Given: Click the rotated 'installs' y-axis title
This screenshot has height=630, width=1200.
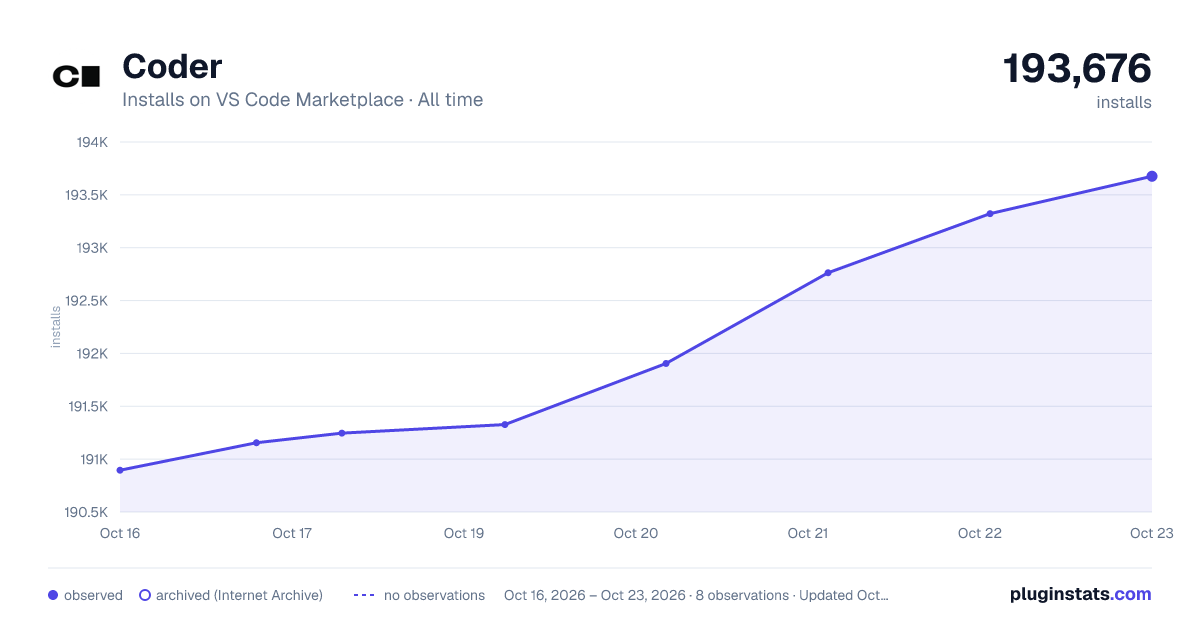Looking at the screenshot, I should click(56, 327).
